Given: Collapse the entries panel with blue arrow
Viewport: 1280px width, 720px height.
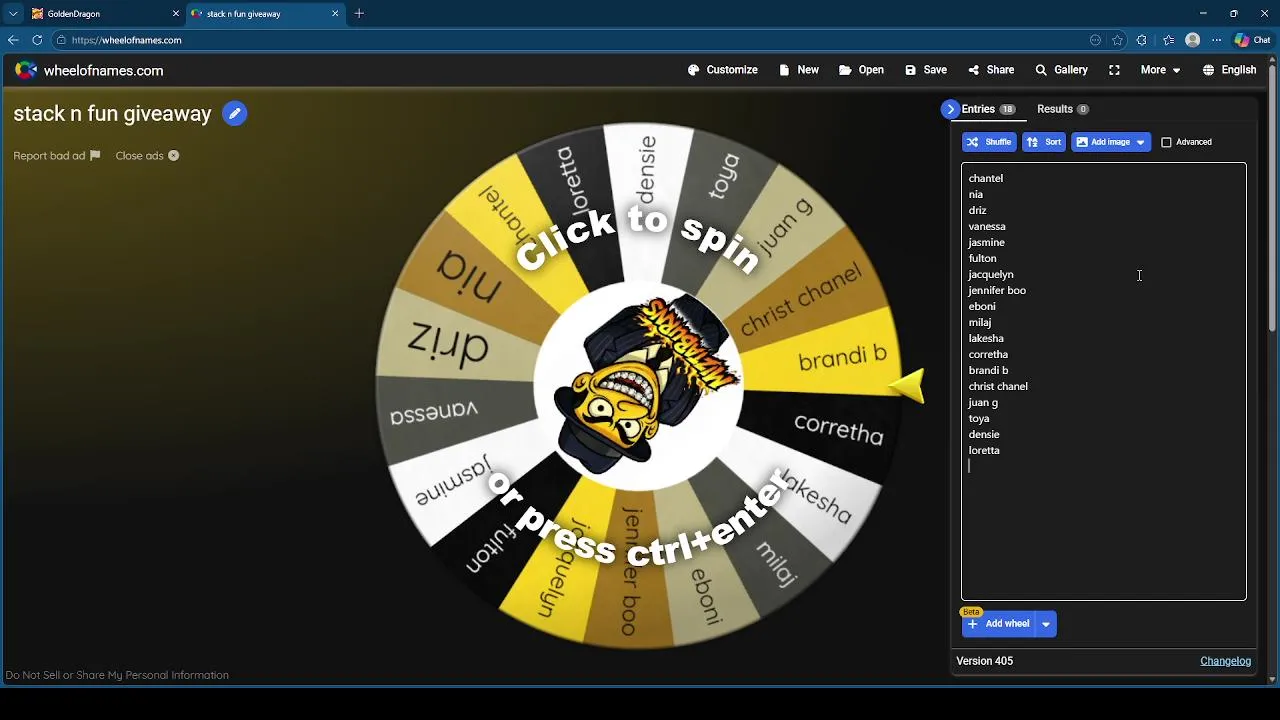Looking at the screenshot, I should 951,109.
